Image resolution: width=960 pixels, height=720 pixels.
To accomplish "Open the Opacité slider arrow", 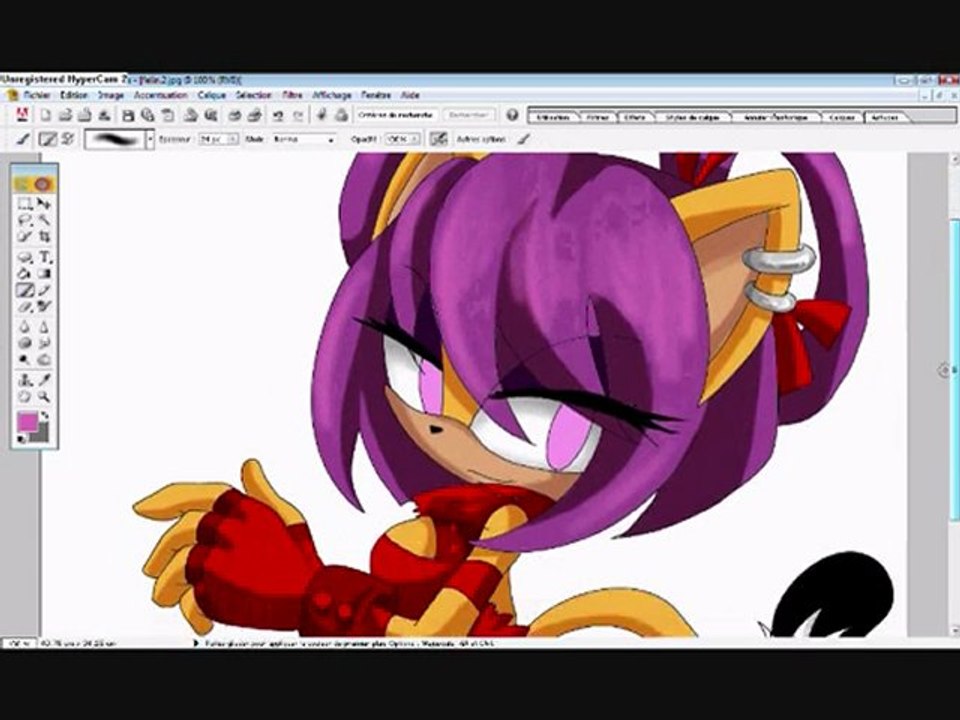I will click(416, 140).
